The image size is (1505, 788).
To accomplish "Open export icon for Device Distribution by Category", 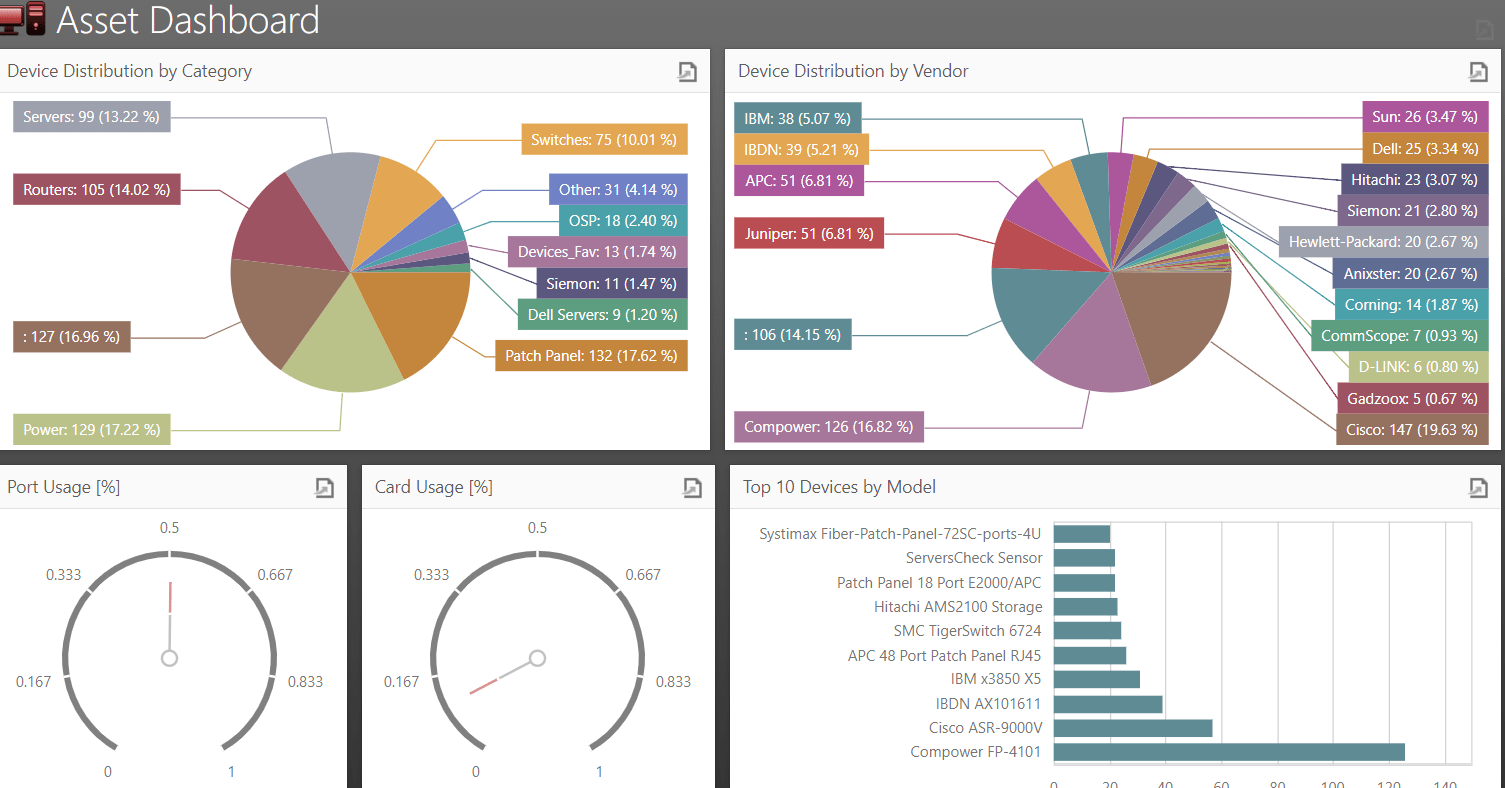I will 687,71.
